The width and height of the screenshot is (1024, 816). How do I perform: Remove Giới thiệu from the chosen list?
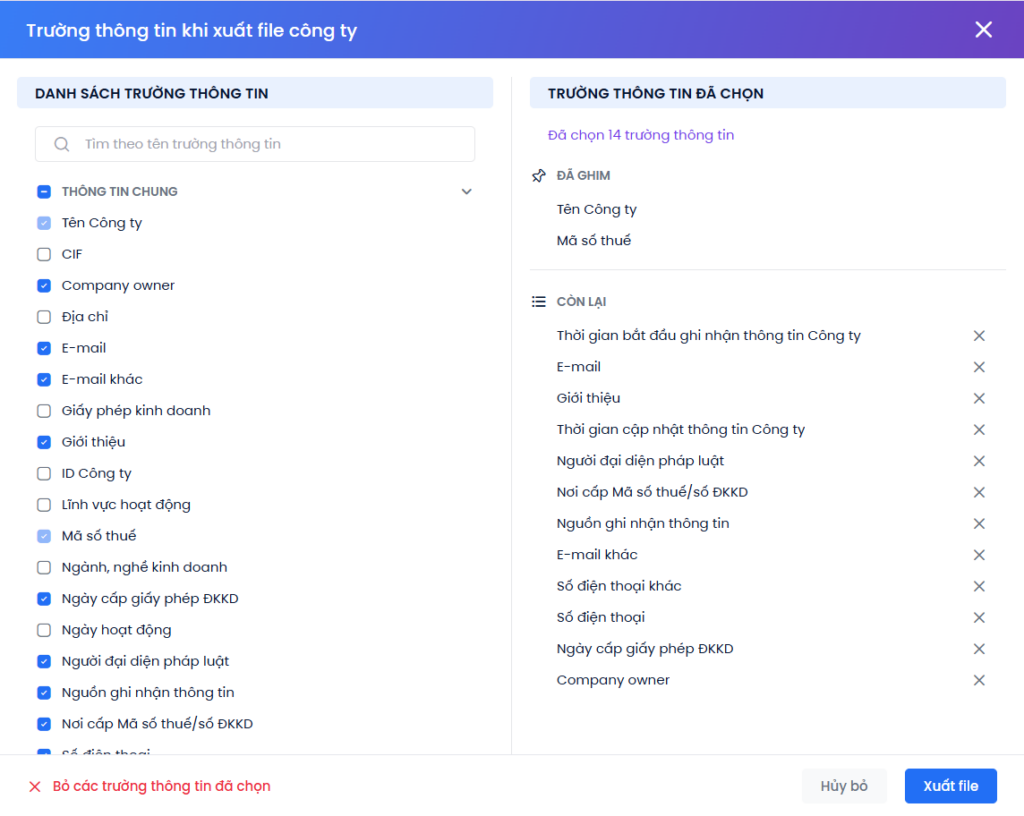(x=978, y=398)
